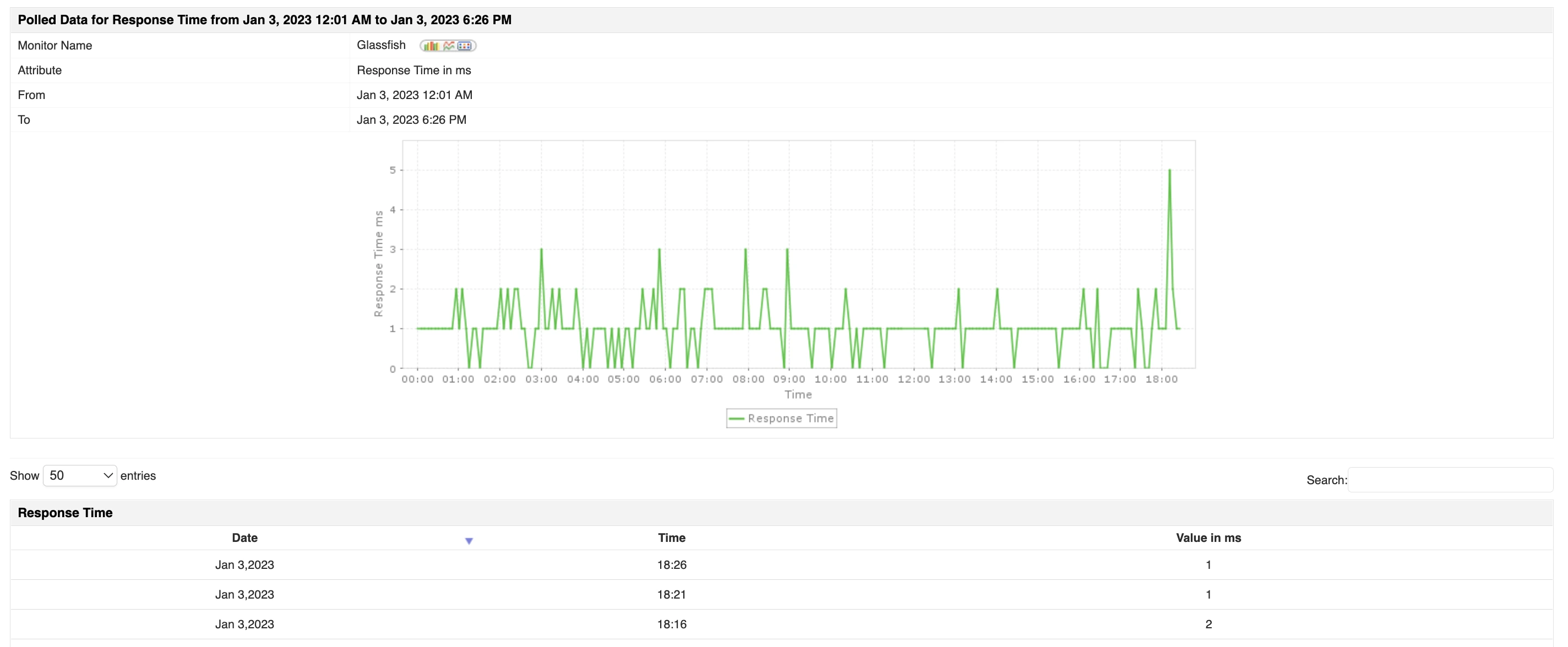Select the 18:21 table row

coord(671,595)
